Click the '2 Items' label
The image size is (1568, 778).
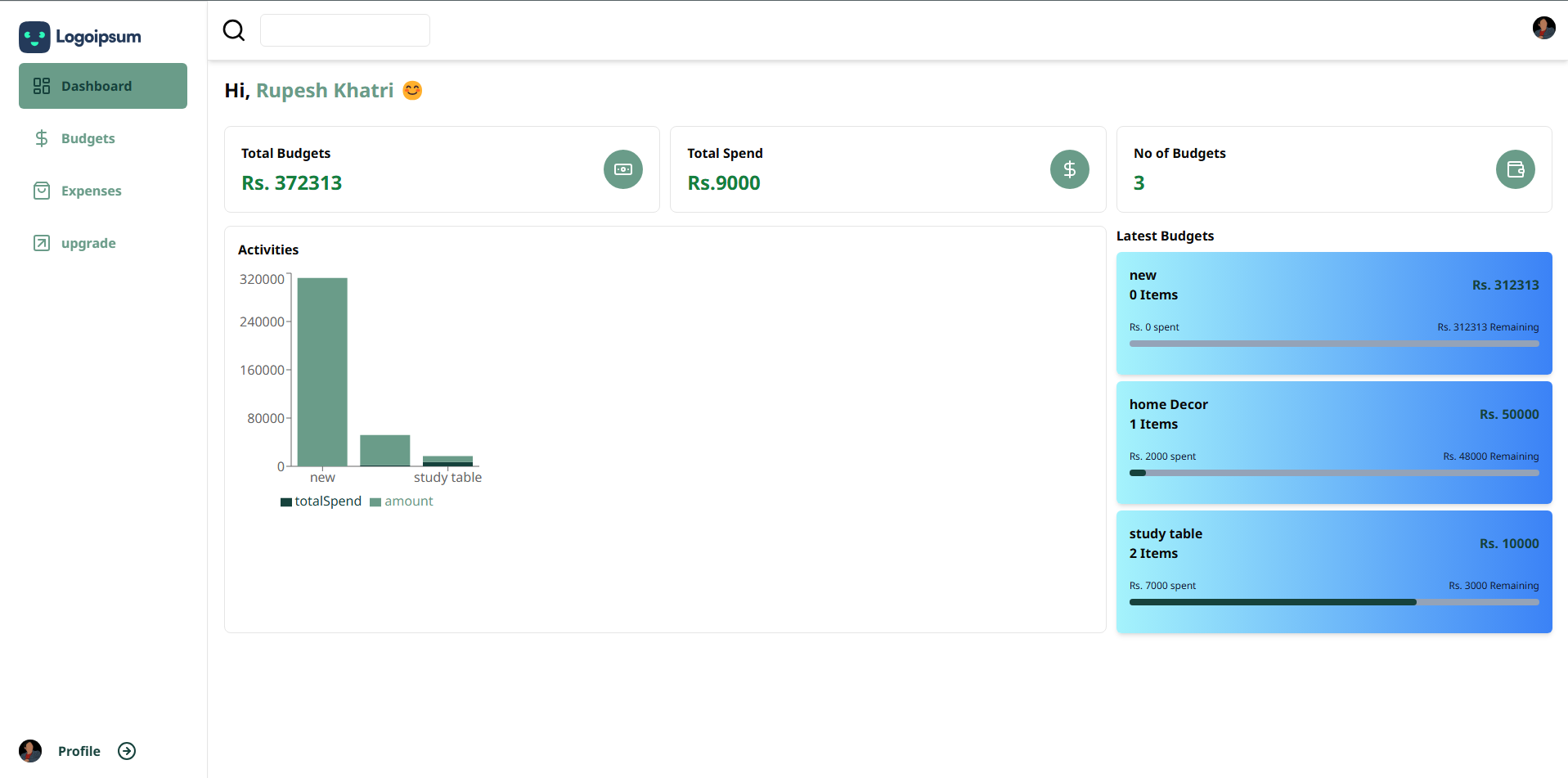[1153, 553]
